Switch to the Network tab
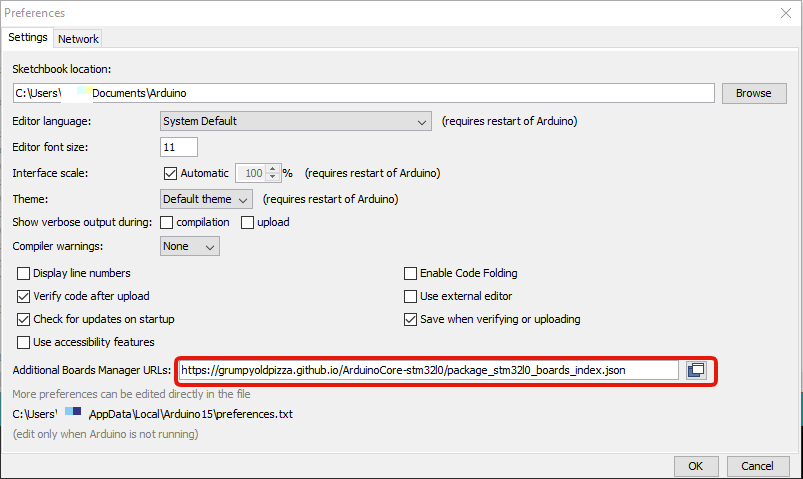 click(x=78, y=39)
